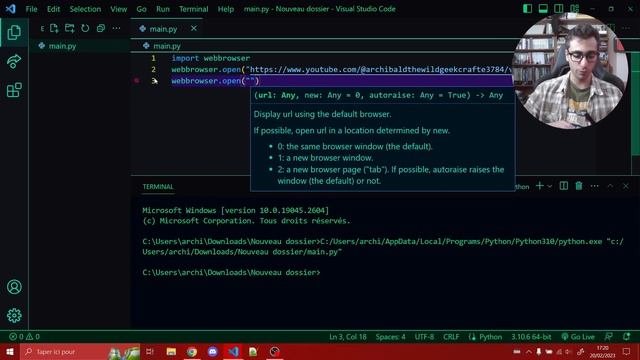Open notifications bell in status bar
The image size is (640, 360).
tap(627, 337)
